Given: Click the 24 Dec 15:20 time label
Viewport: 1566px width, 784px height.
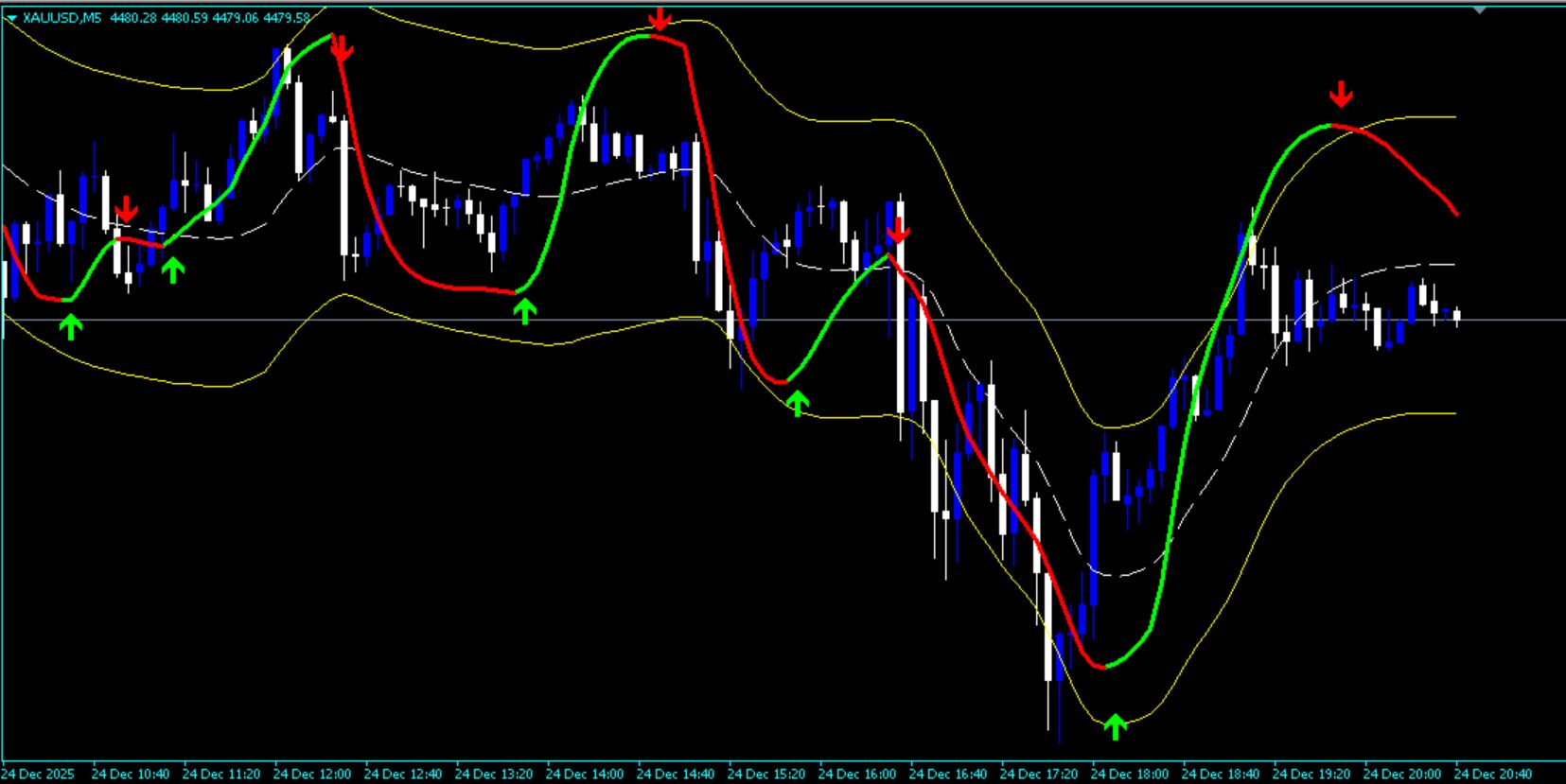Looking at the screenshot, I should pos(766,774).
